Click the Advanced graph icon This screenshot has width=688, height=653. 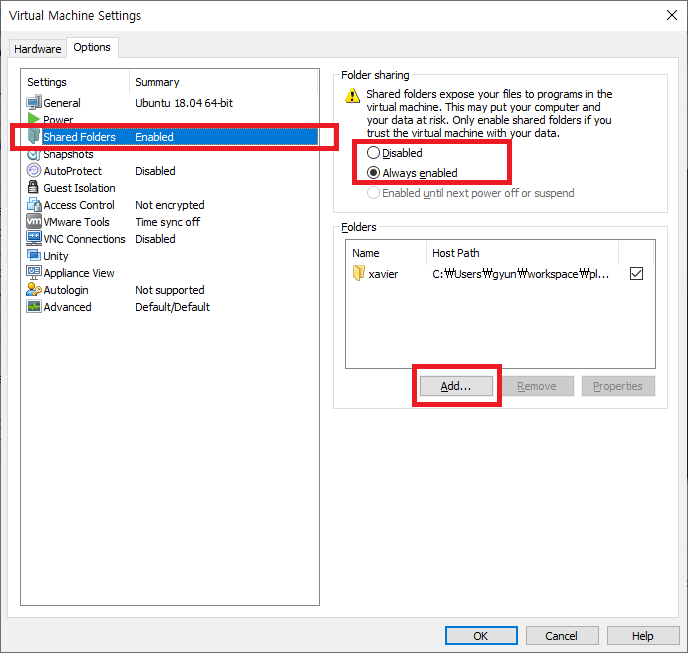click(x=34, y=306)
